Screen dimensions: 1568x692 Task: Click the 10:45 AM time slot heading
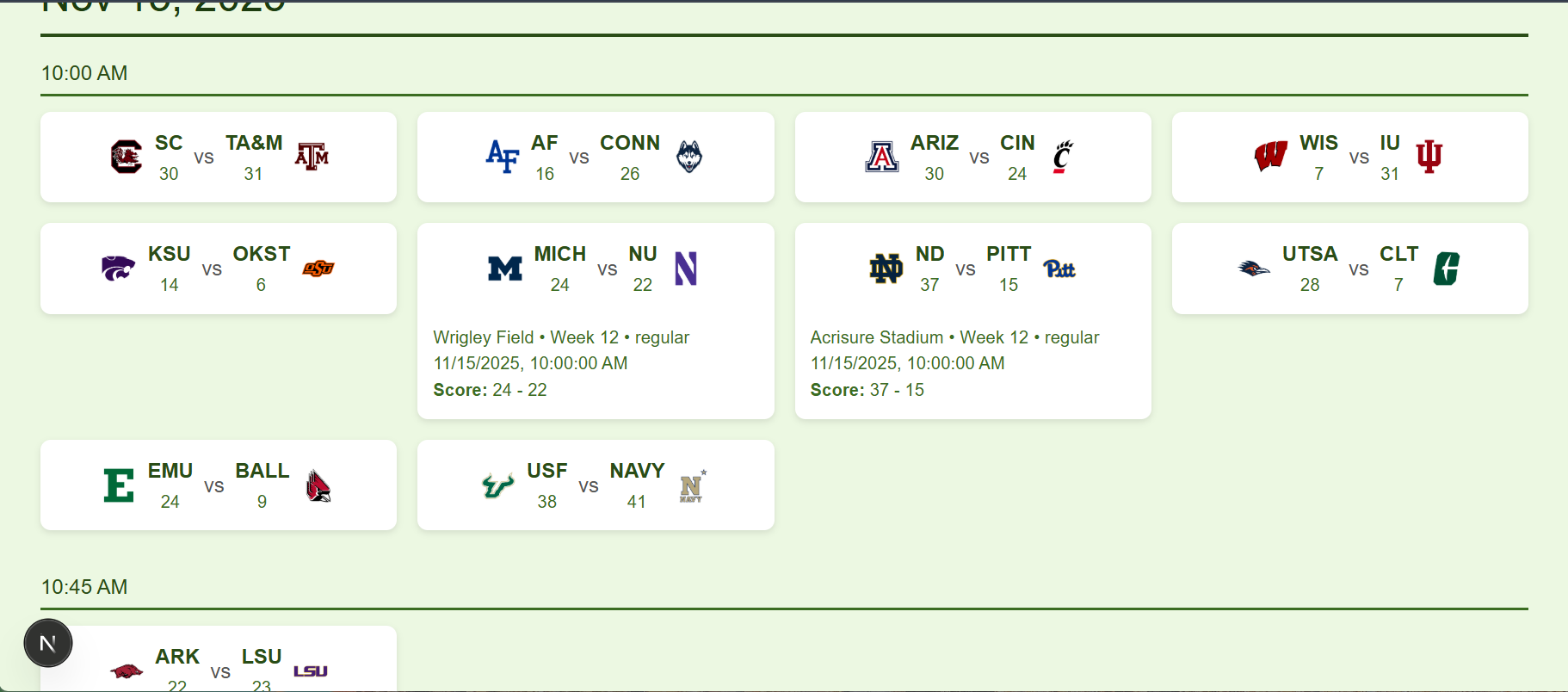click(84, 587)
